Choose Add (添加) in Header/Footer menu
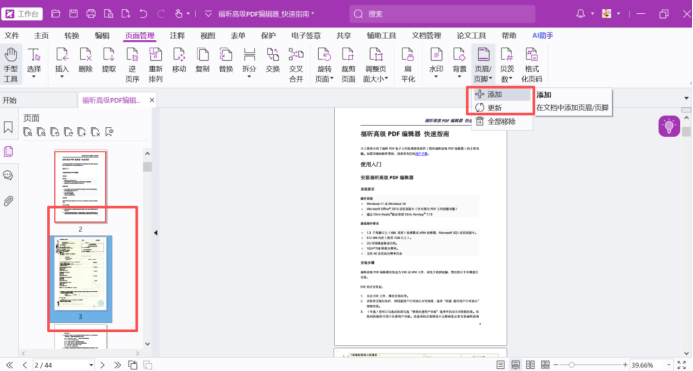This screenshot has width=693, height=371. (x=502, y=95)
